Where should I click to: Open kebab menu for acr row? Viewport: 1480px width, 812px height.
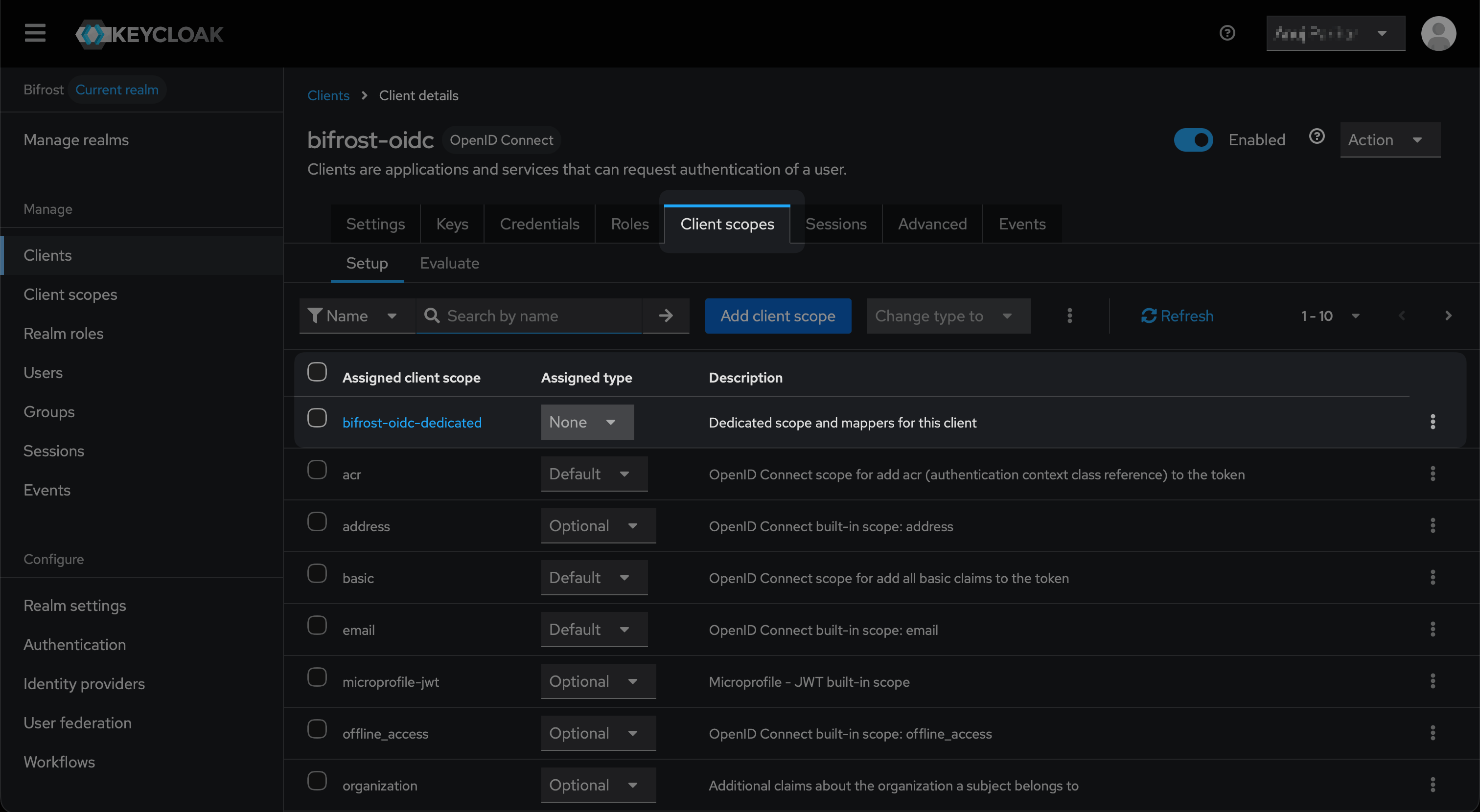(1433, 474)
